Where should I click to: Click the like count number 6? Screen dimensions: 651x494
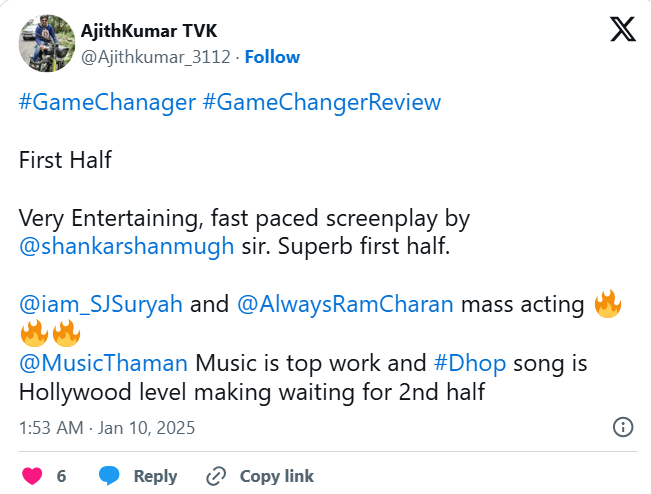[x=61, y=476]
